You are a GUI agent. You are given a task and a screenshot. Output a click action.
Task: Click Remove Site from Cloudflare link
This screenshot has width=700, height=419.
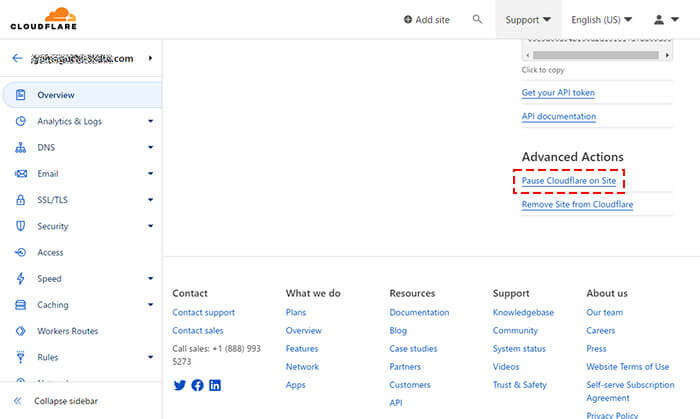(577, 204)
